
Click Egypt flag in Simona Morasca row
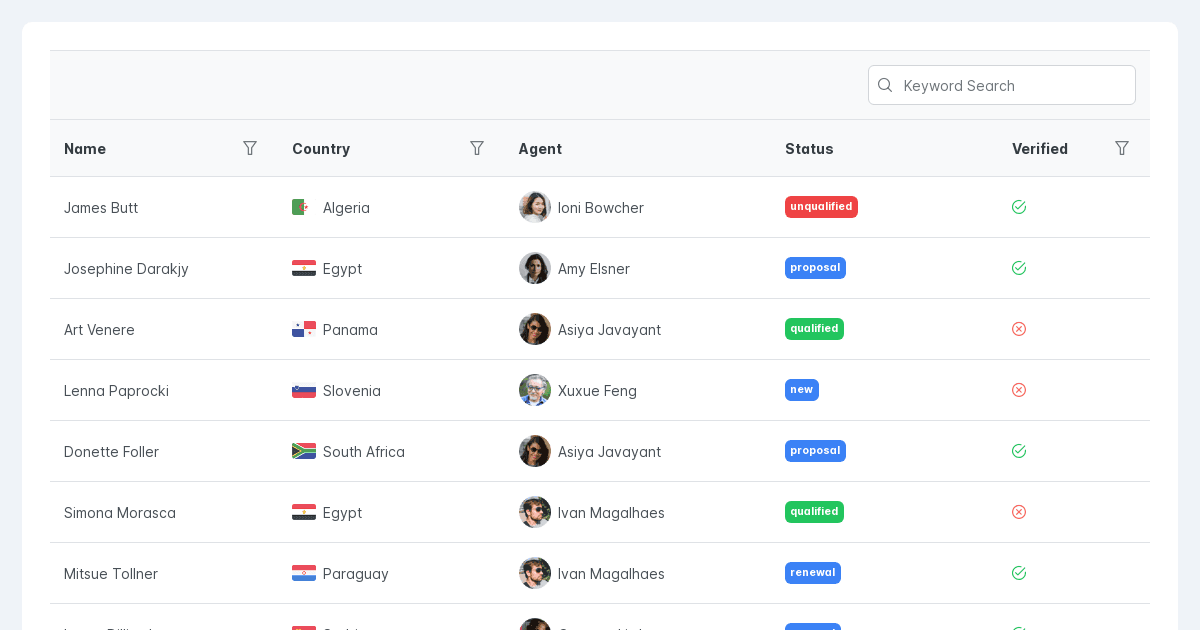pyautogui.click(x=303, y=512)
